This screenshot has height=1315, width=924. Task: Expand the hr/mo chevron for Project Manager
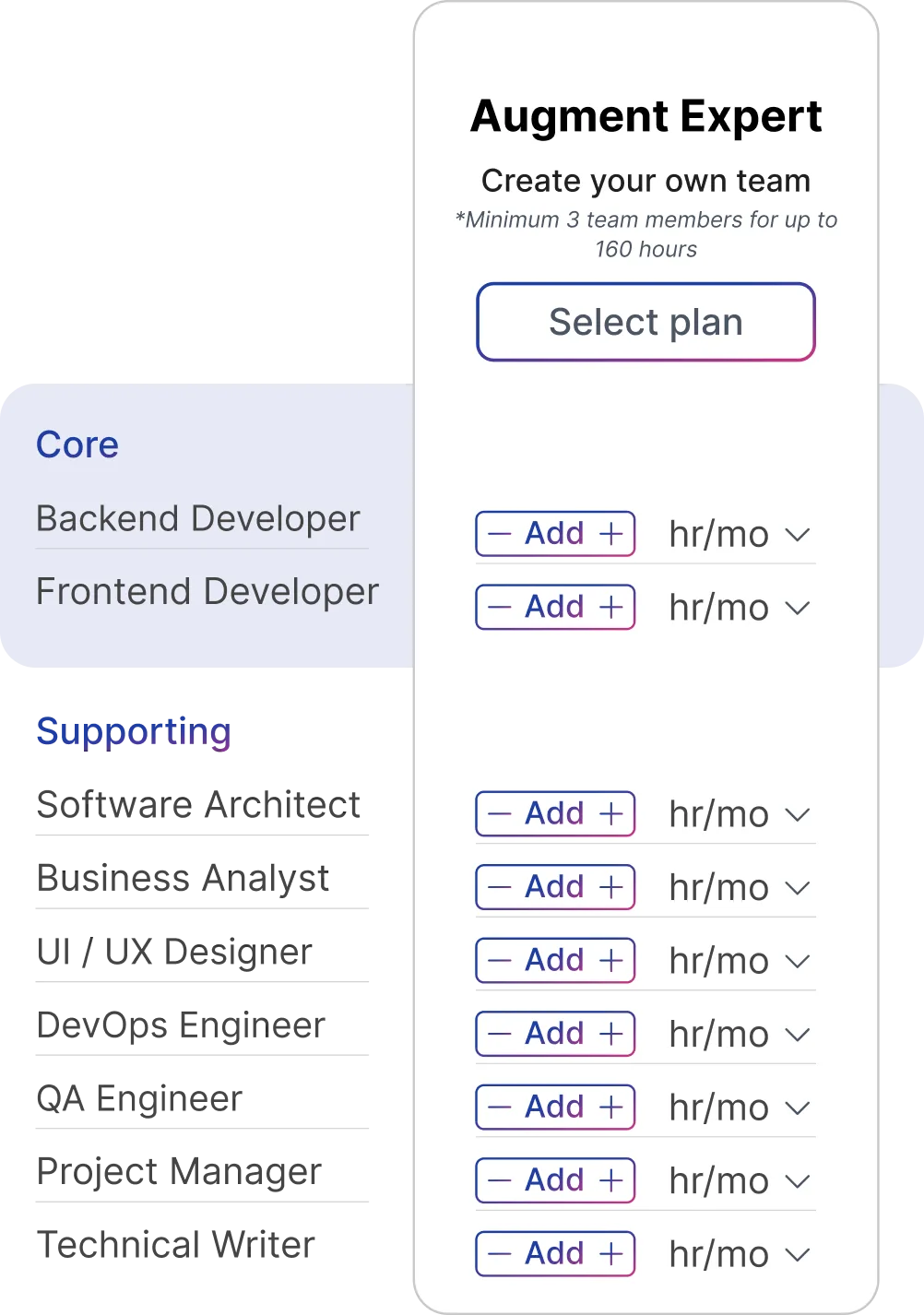[x=797, y=1181]
